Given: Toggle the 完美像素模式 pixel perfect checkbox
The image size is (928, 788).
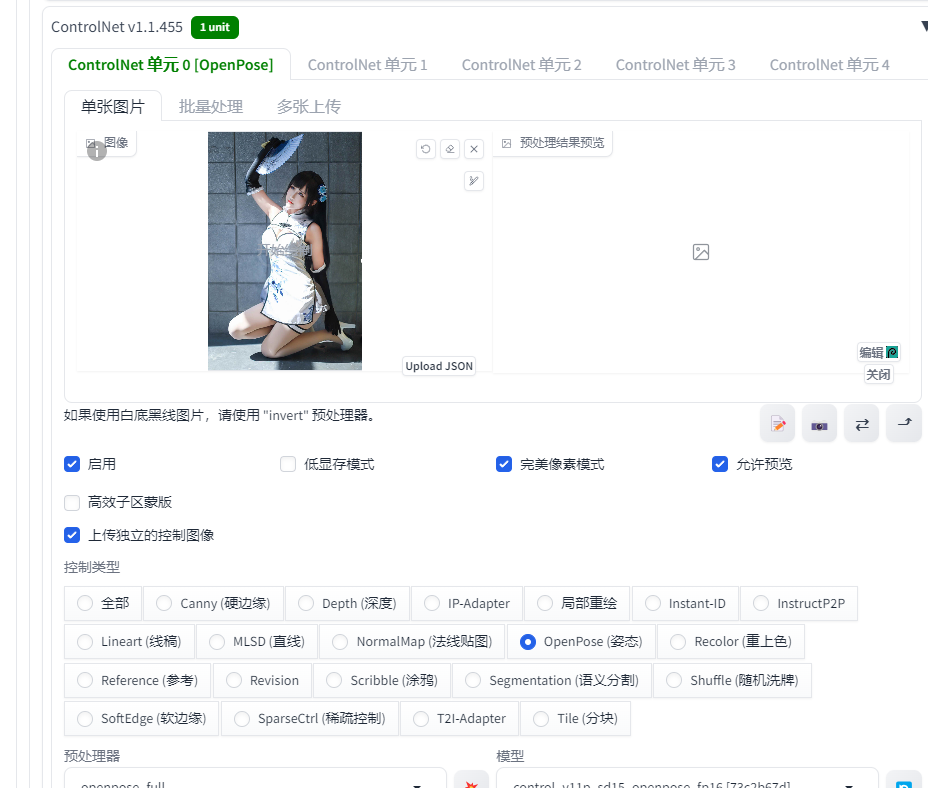Looking at the screenshot, I should (504, 464).
